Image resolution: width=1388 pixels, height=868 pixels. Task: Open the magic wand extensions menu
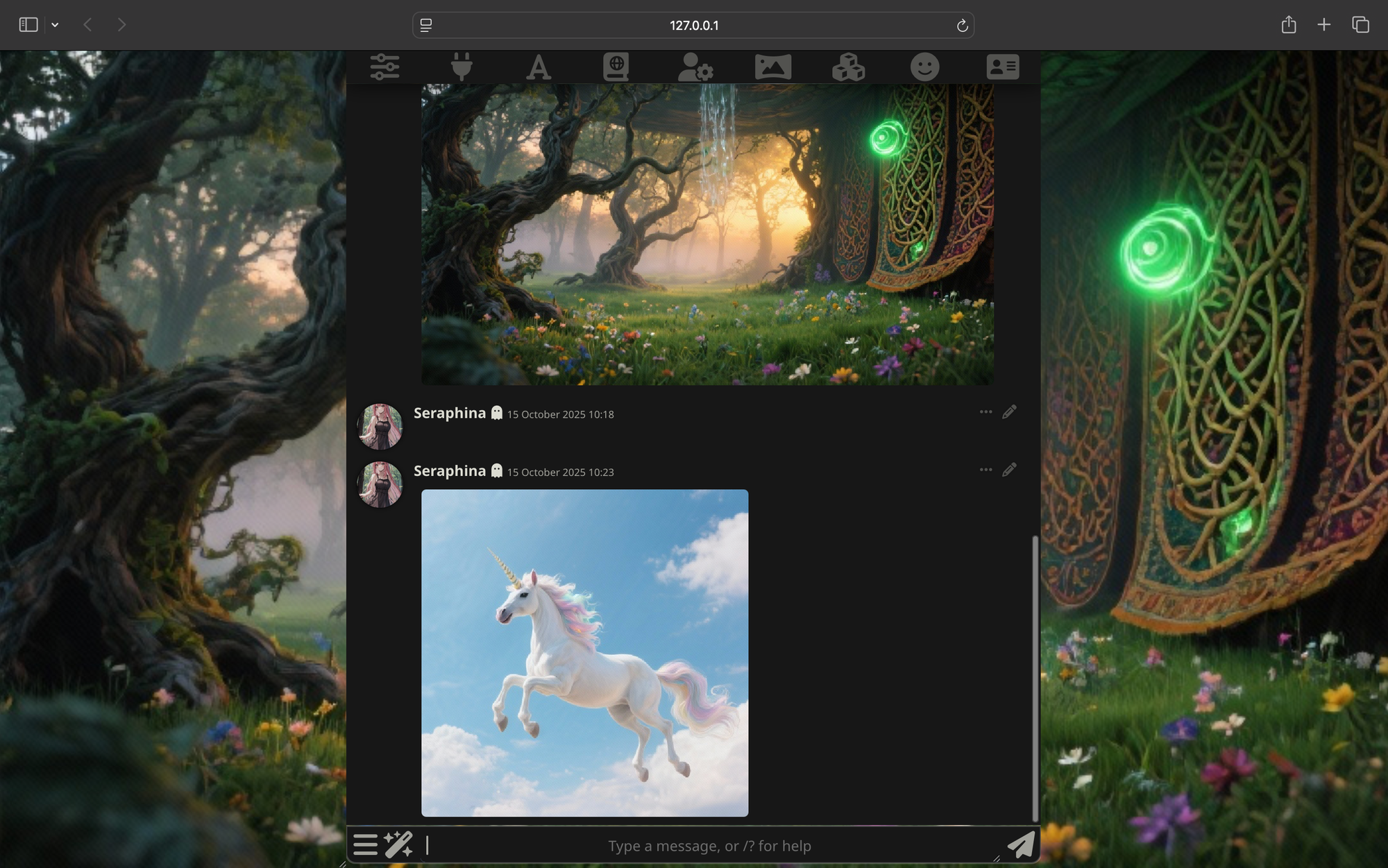pyautogui.click(x=398, y=844)
